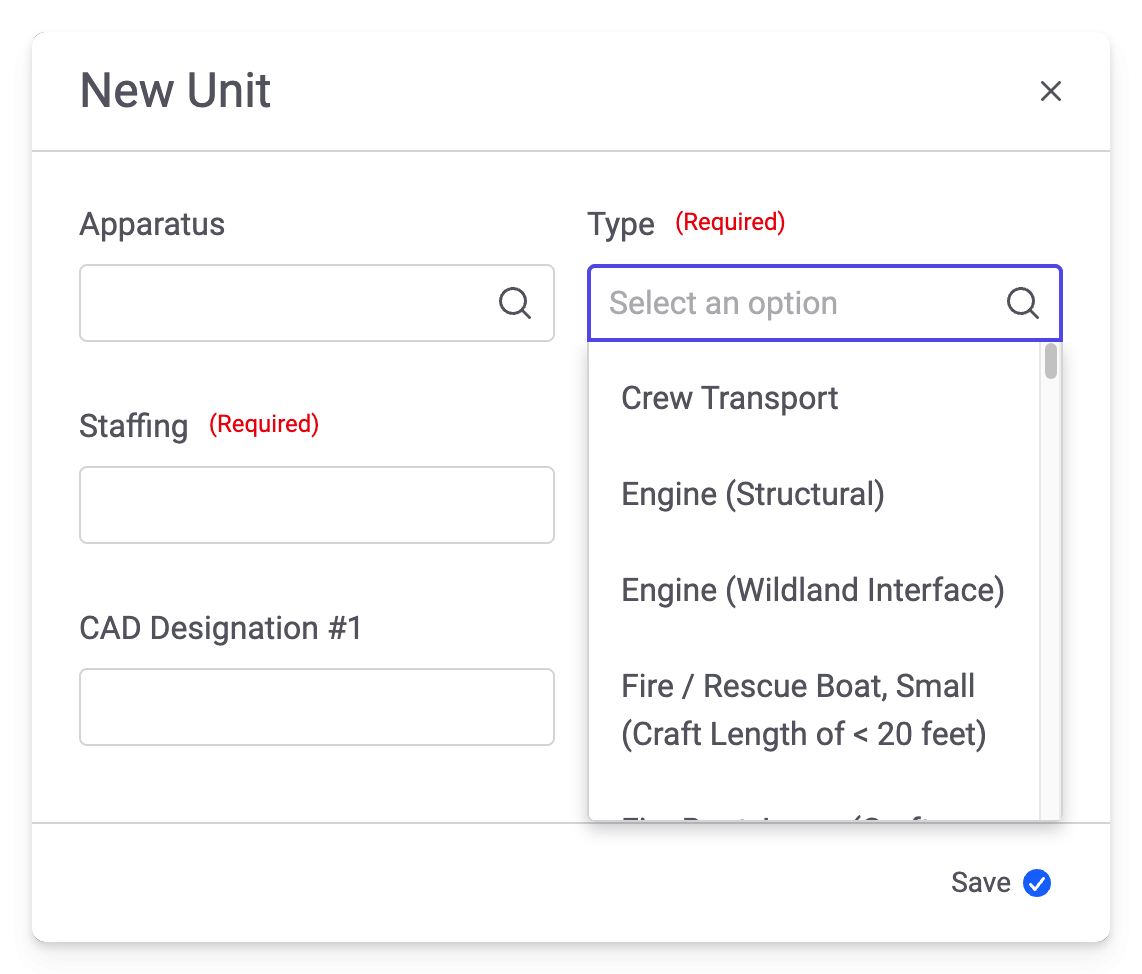Focus the Staffing input field

(x=316, y=505)
